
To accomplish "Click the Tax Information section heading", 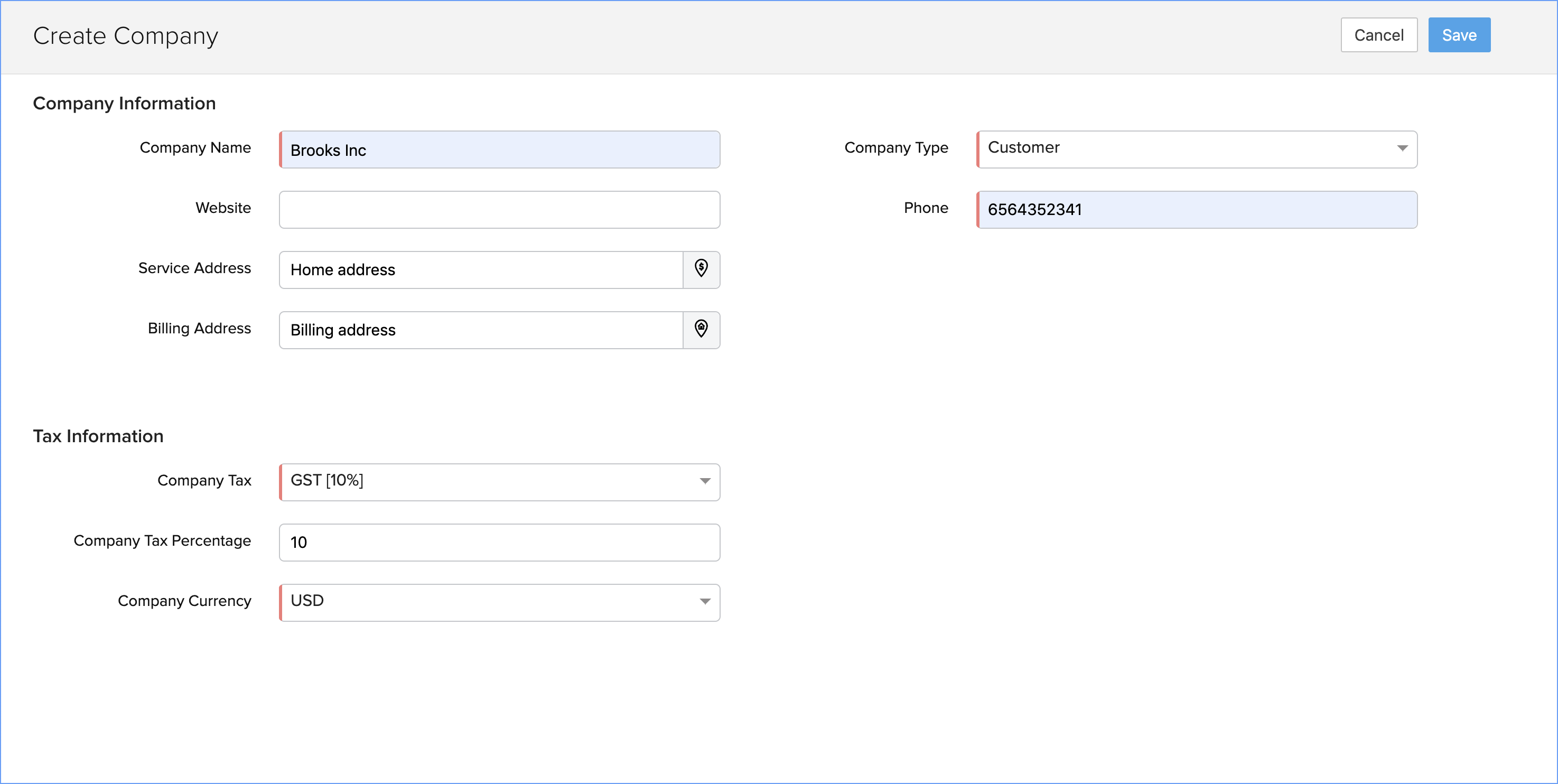I will [98, 436].
